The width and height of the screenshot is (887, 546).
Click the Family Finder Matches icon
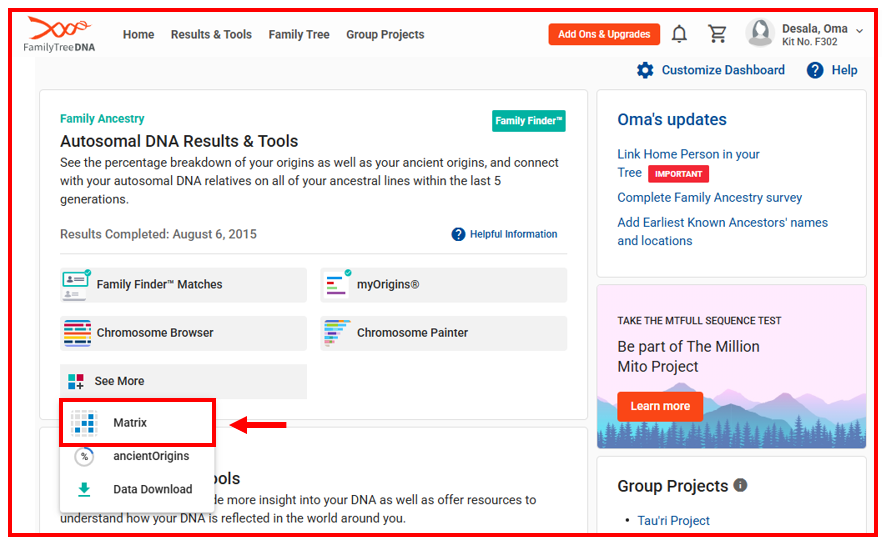pyautogui.click(x=76, y=285)
